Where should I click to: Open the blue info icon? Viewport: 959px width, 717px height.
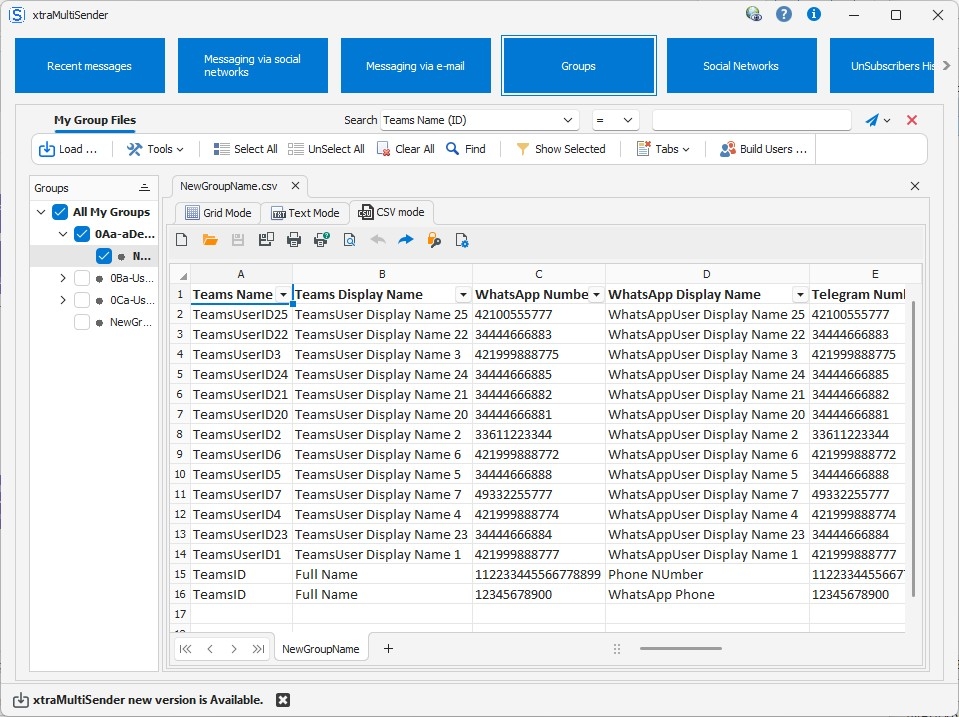tap(813, 14)
